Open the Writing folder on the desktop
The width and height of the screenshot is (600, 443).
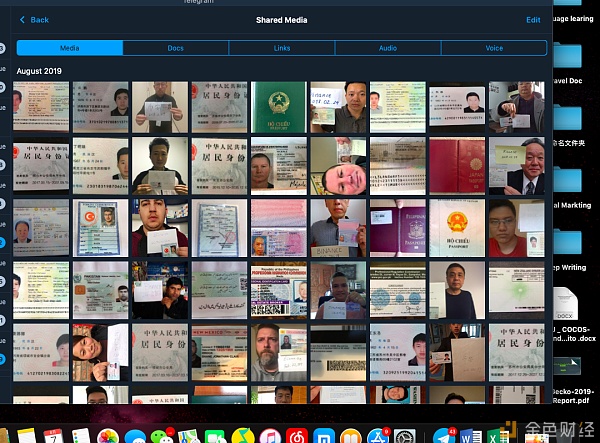pyautogui.click(x=567, y=242)
